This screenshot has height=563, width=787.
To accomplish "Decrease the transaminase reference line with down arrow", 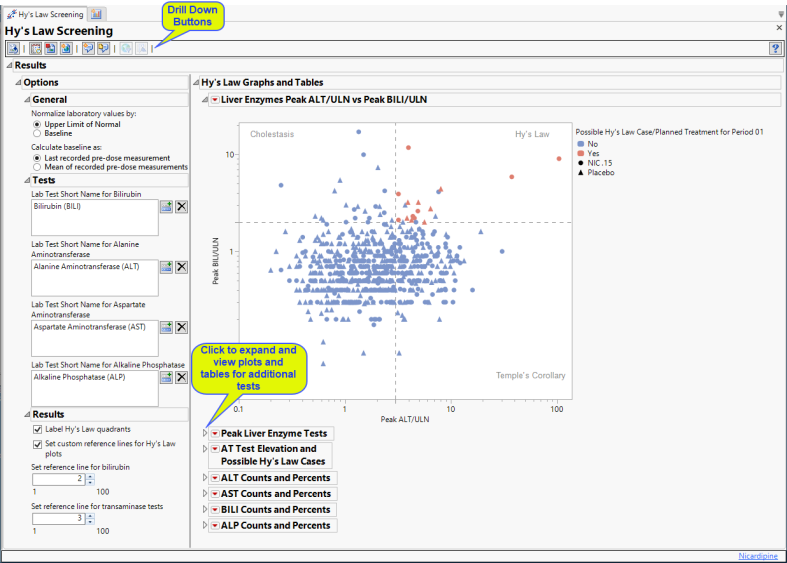I will [90, 522].
